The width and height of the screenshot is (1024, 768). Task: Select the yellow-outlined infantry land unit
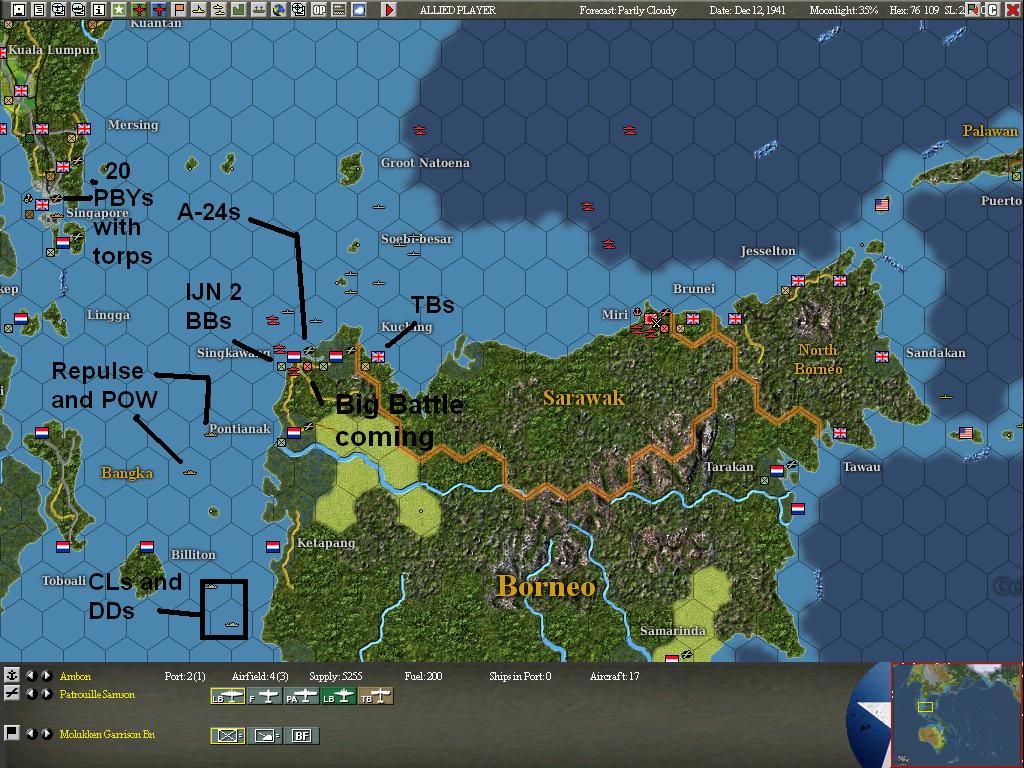point(228,736)
